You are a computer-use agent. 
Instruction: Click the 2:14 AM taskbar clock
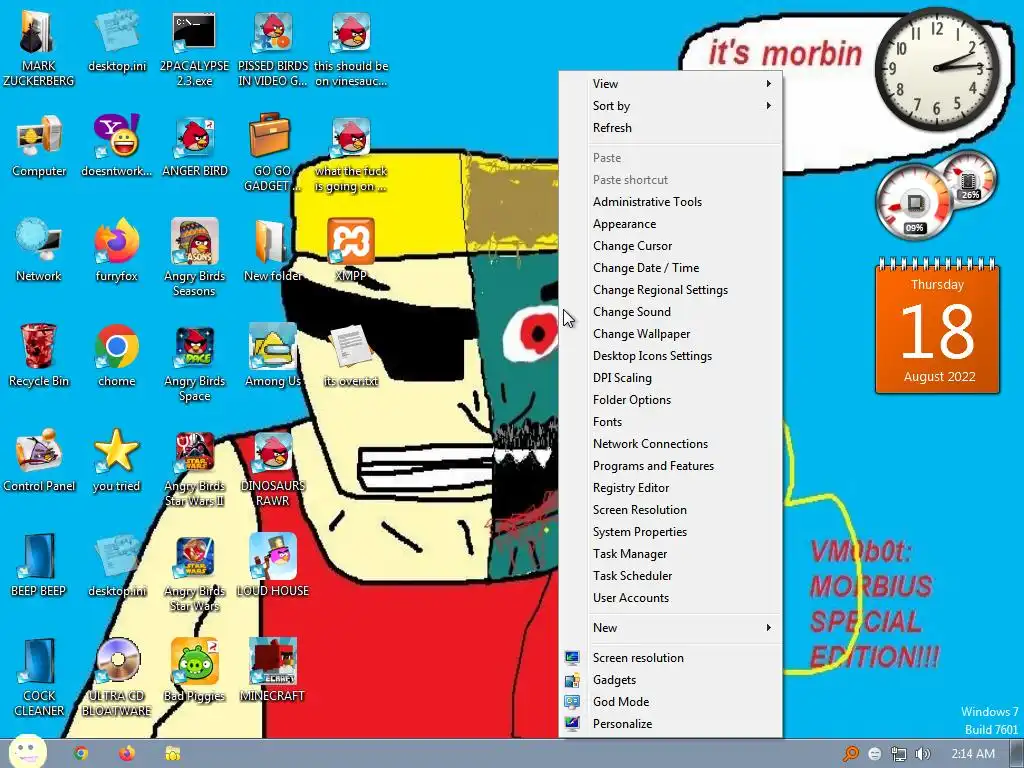point(972,754)
